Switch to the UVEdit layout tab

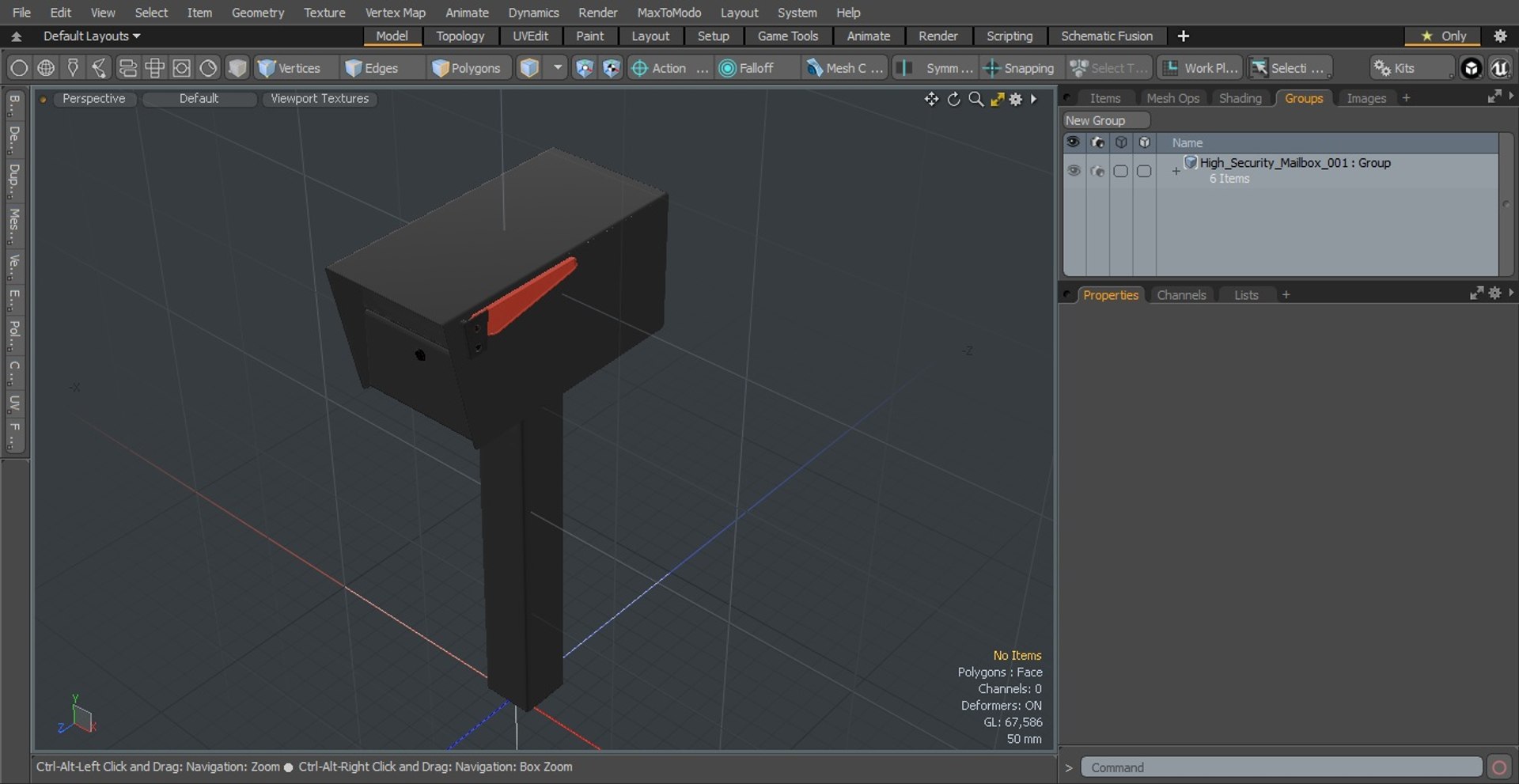[x=530, y=36]
